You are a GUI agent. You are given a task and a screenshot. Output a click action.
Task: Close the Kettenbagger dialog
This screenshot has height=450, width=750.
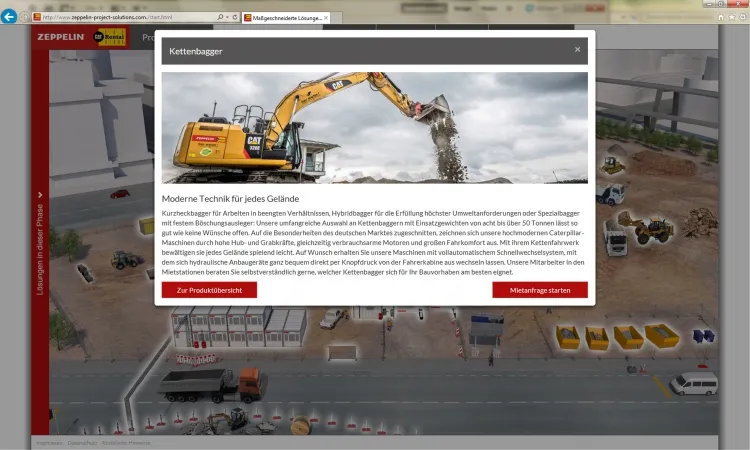point(577,49)
